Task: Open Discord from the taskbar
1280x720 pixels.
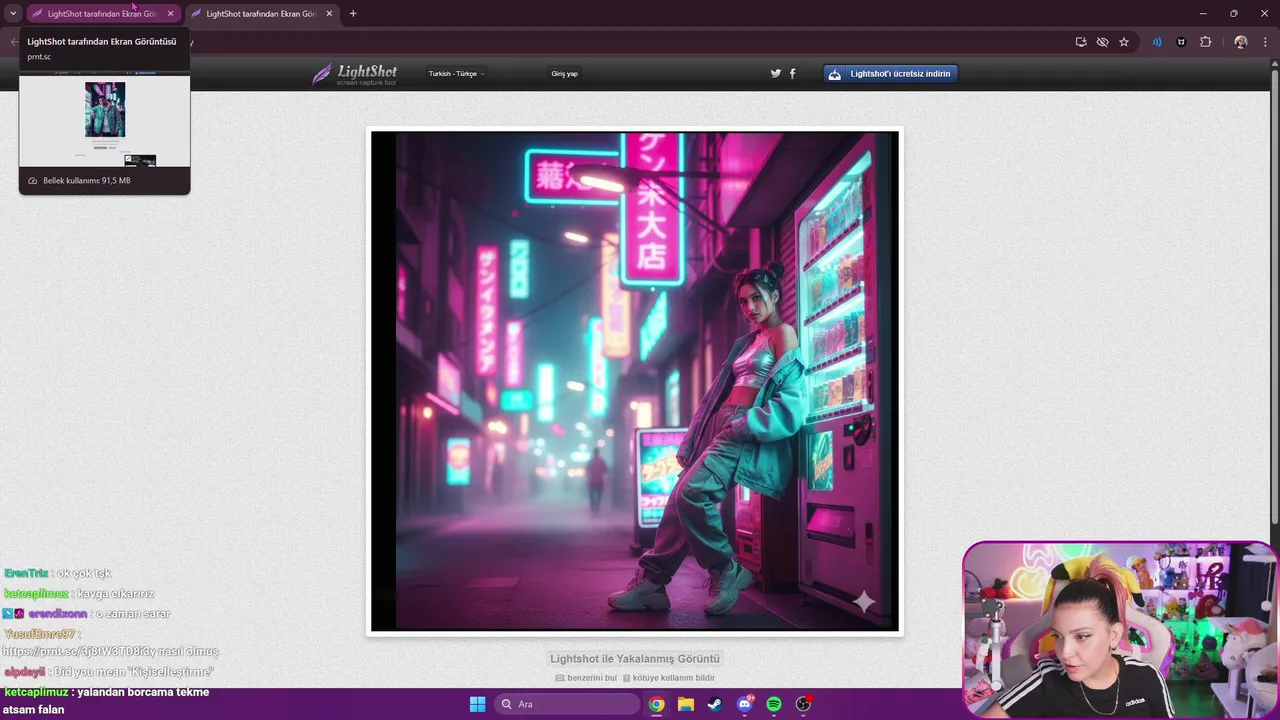Action: [x=744, y=704]
